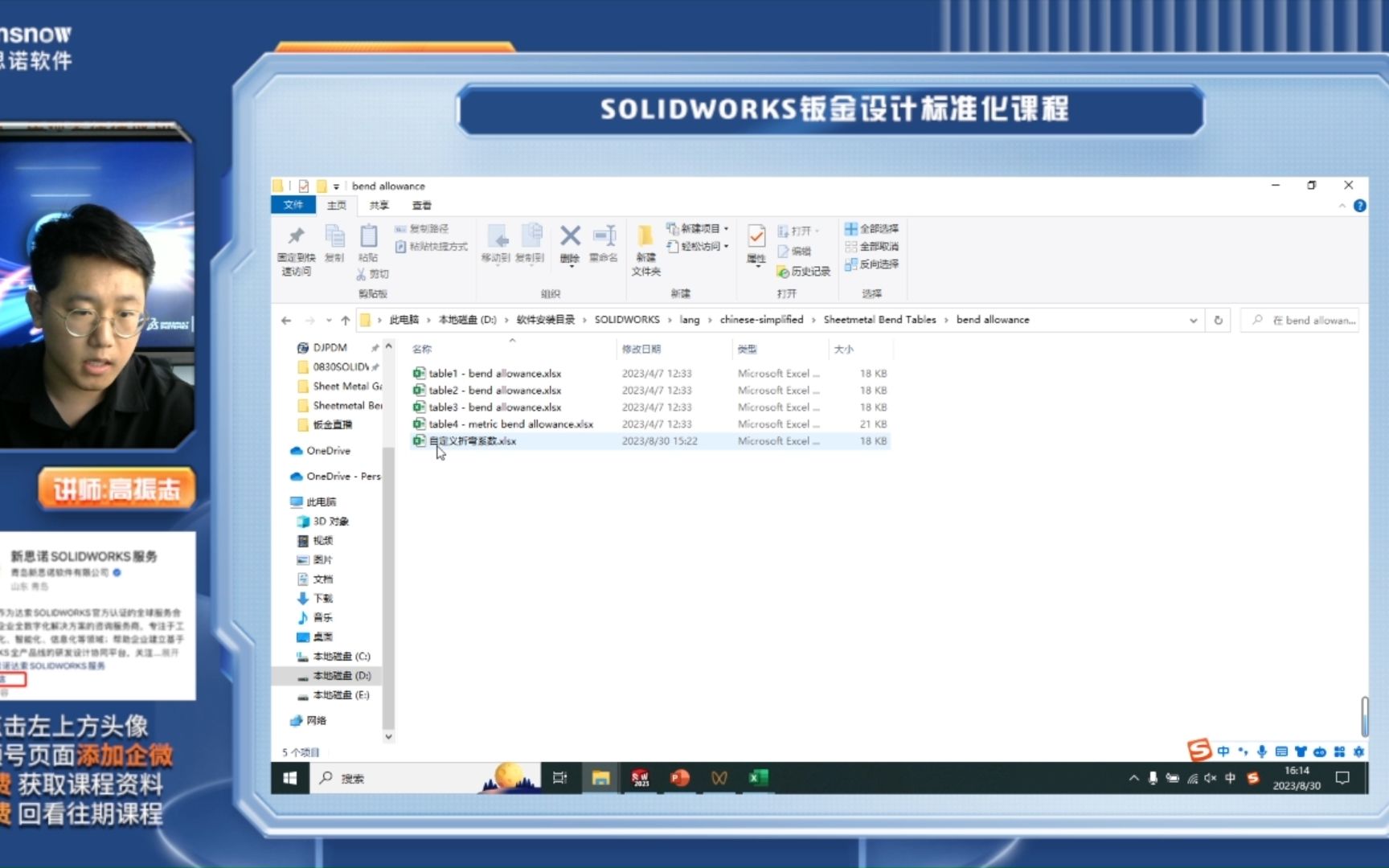
Task: Click the 固定到快速访问 pin icon
Action: pos(296,236)
